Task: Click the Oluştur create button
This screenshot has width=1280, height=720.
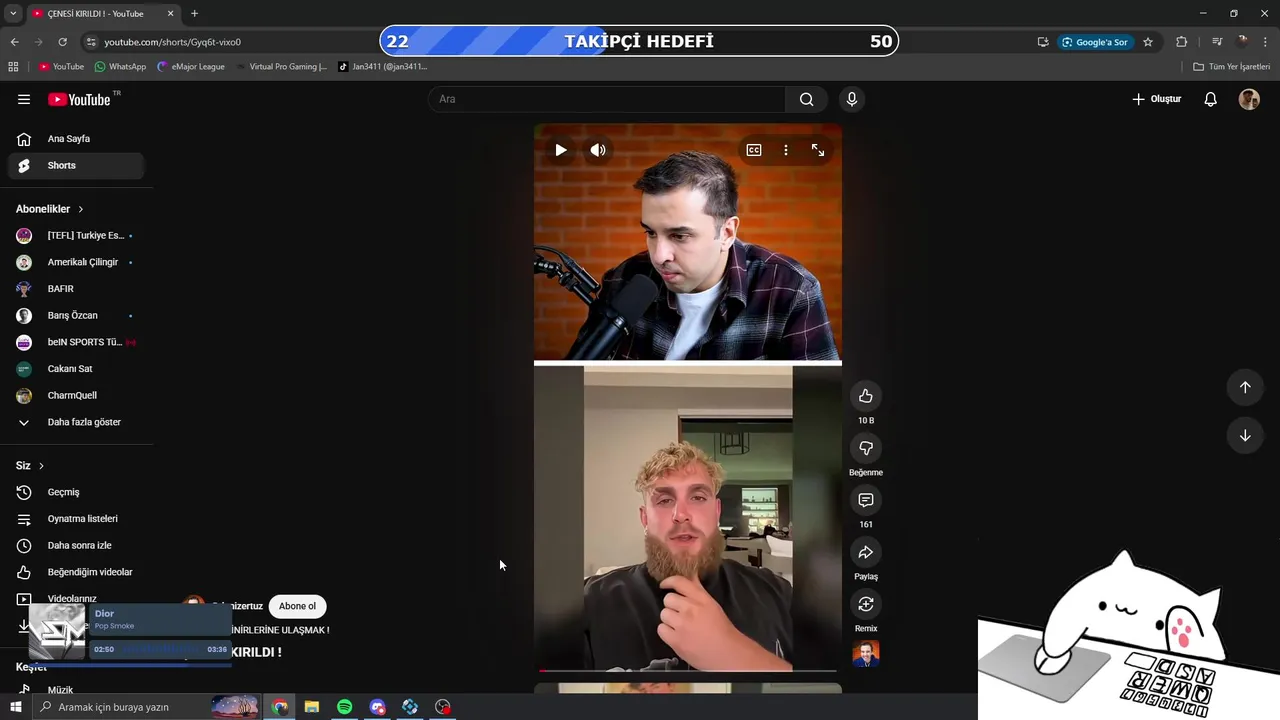Action: point(1157,99)
